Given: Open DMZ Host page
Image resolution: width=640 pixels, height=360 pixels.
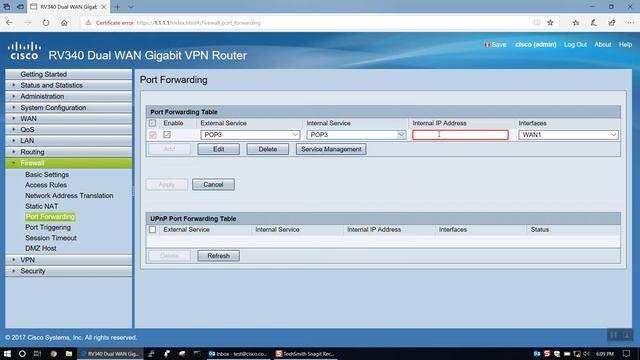Looking at the screenshot, I should 41,248.
